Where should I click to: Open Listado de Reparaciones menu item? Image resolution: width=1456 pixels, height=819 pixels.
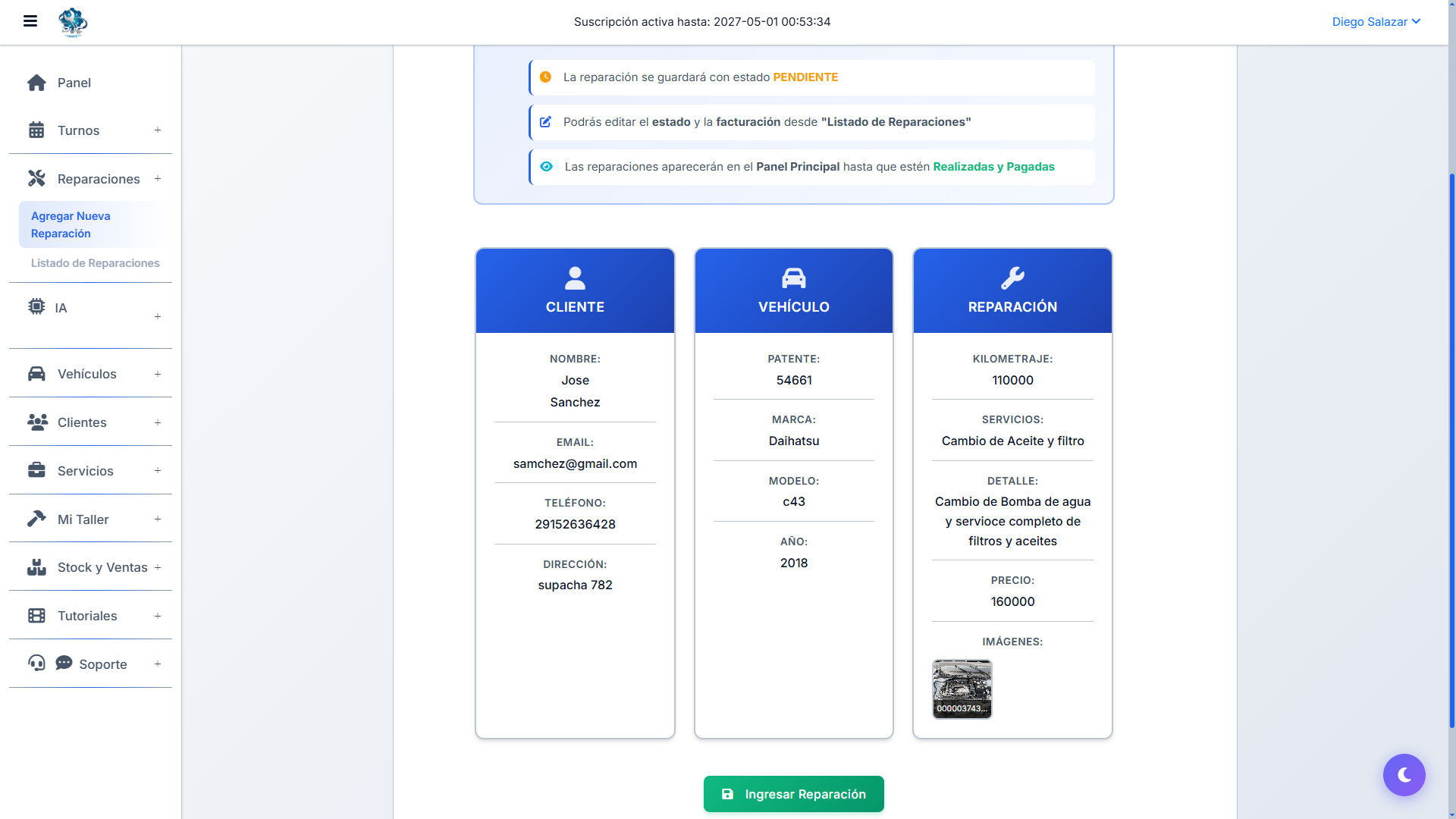point(96,263)
